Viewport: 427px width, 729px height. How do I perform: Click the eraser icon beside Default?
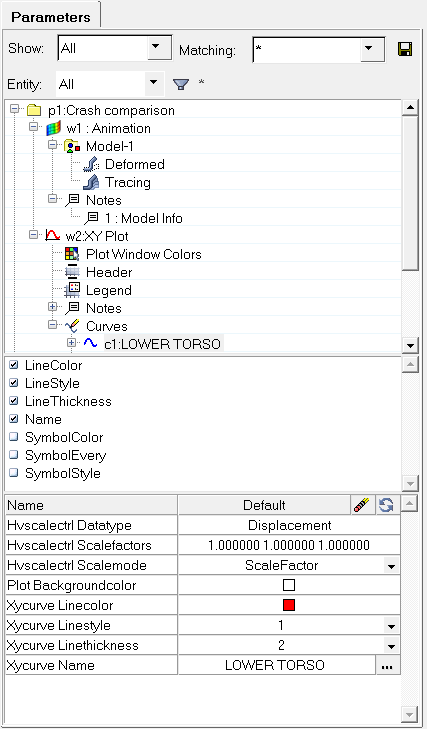pos(362,505)
